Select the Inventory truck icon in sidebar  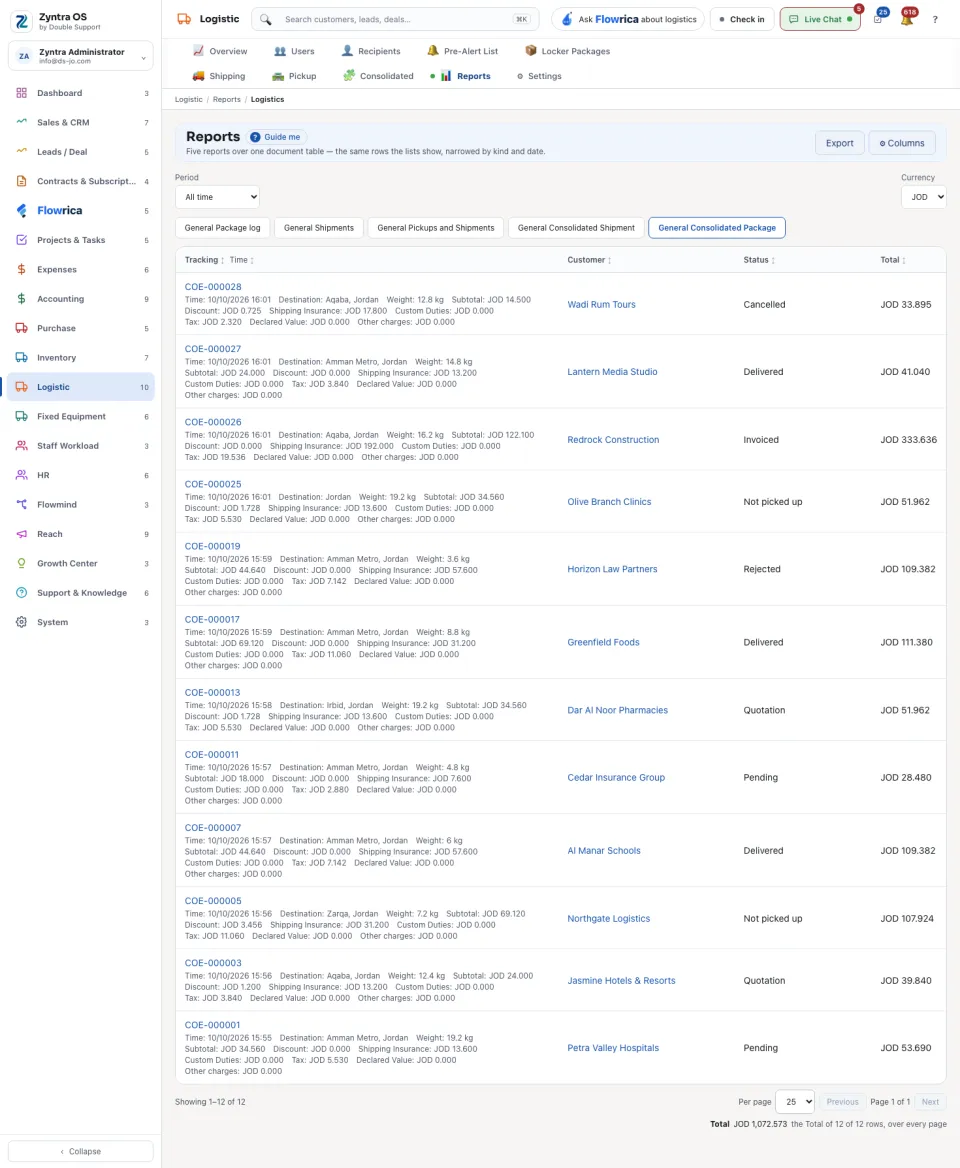click(x=22, y=358)
